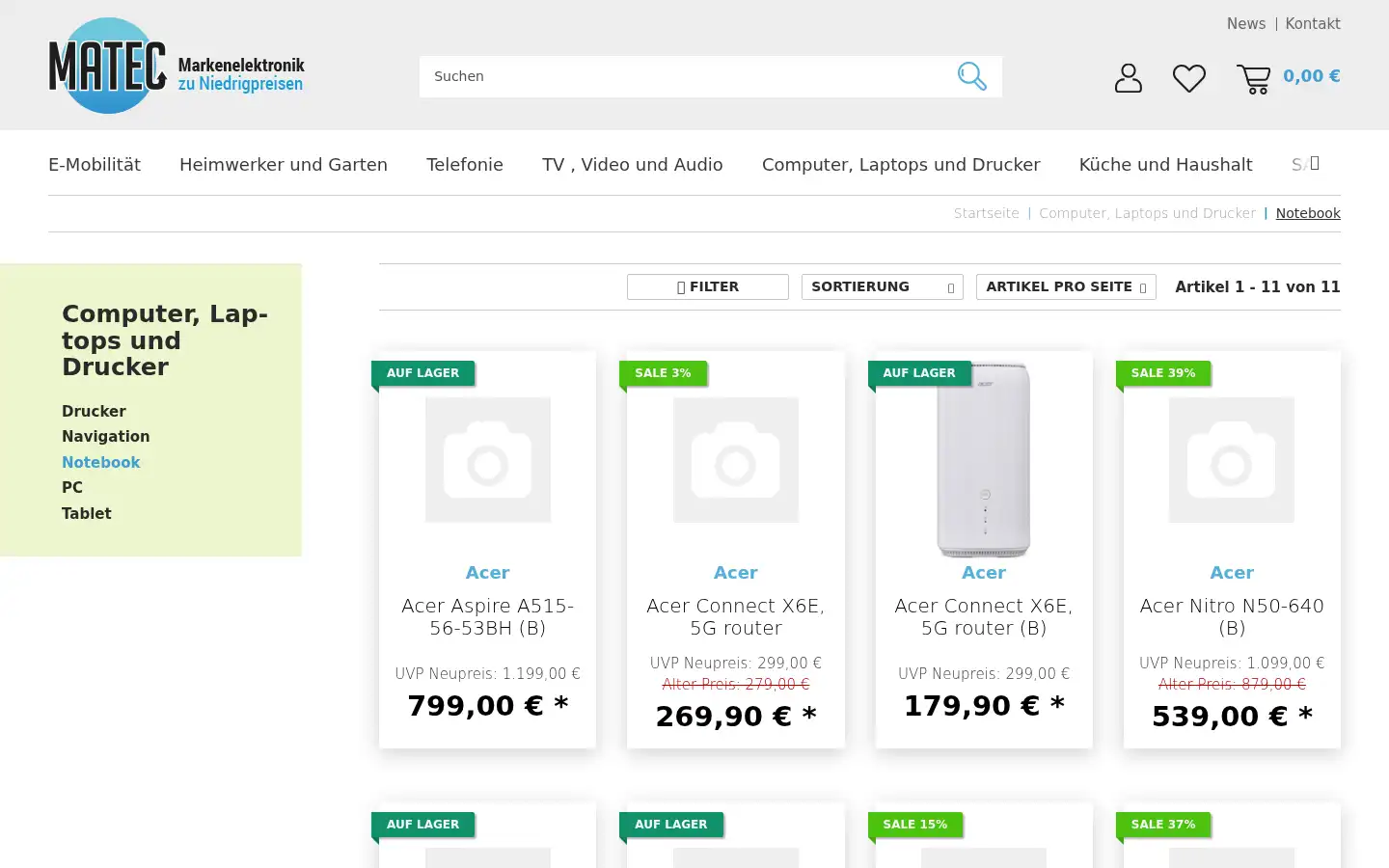Screen dimensions: 1389x868
Task: Click price 179,90 €
Action: pyautogui.click(x=984, y=706)
